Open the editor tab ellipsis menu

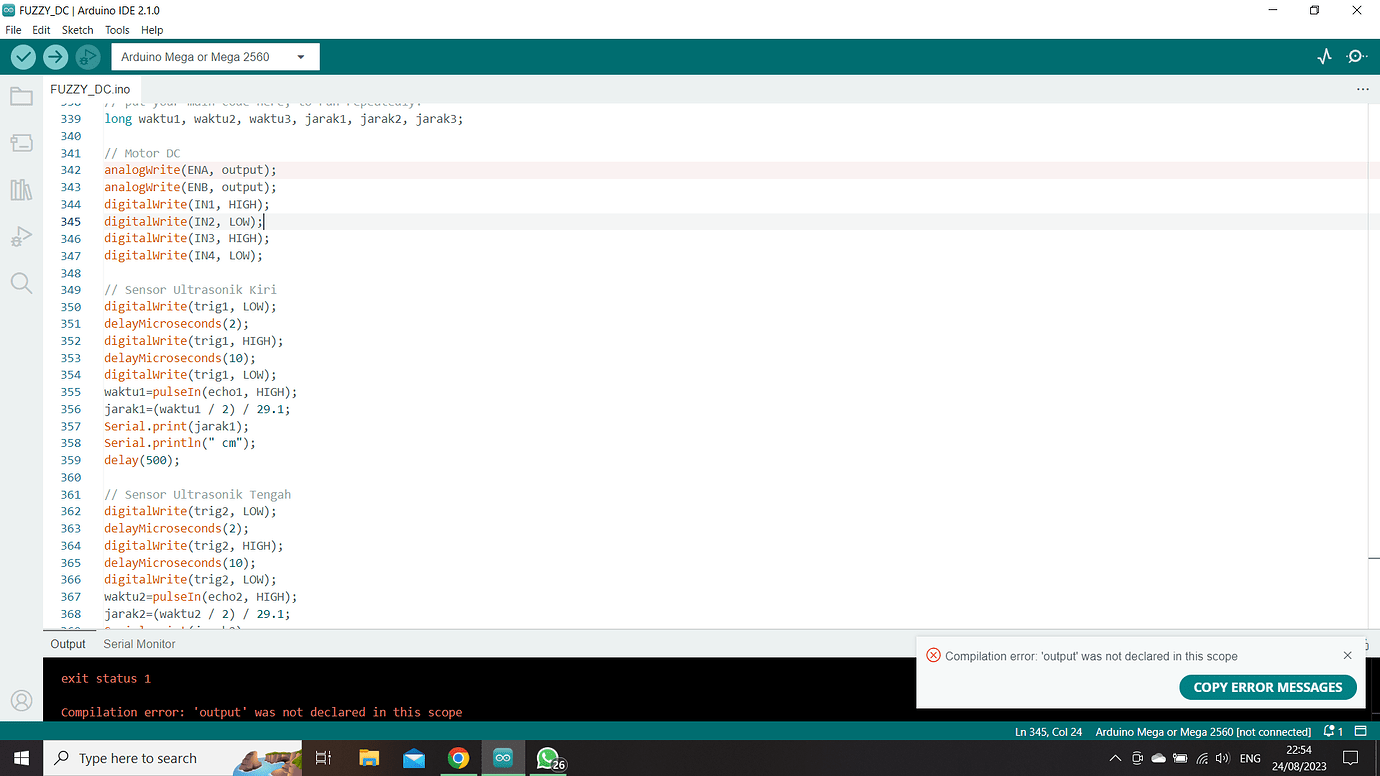pos(1362,89)
